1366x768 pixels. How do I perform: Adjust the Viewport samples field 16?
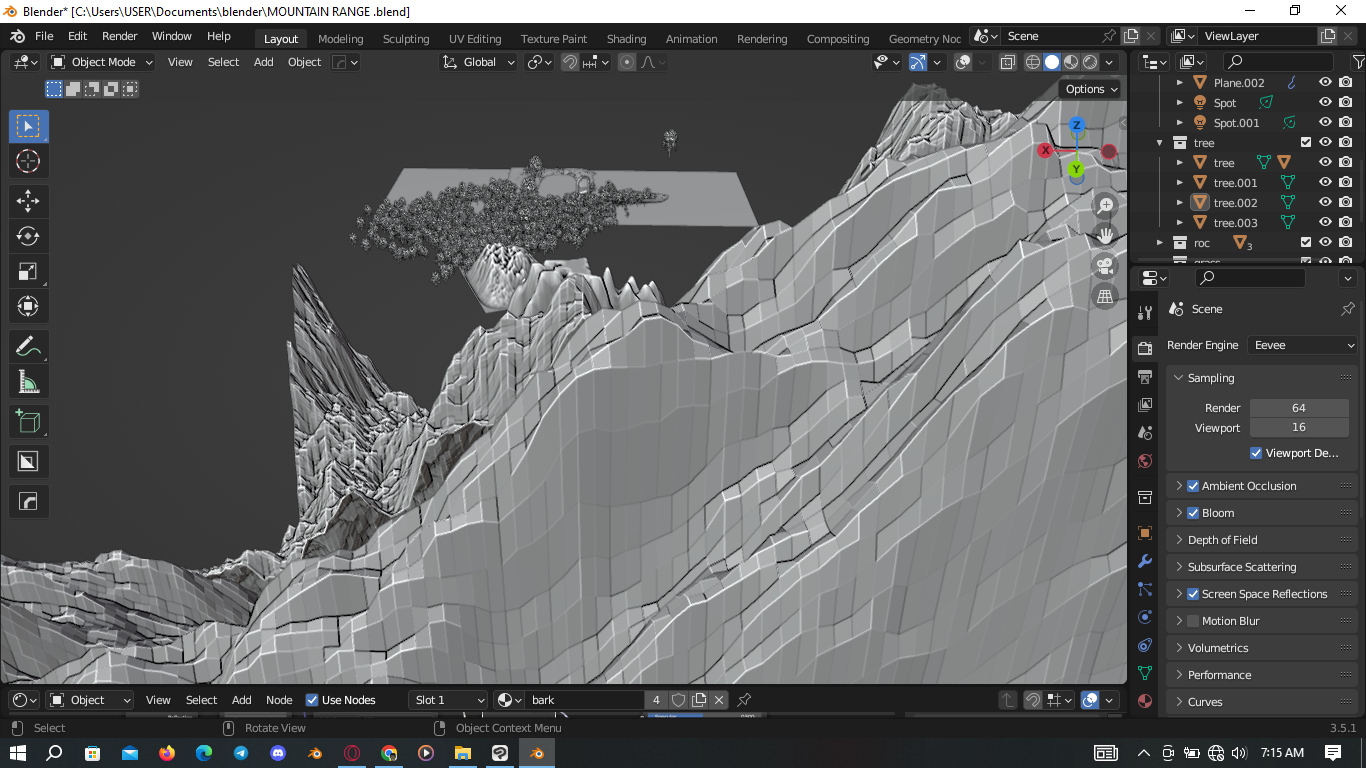point(1299,428)
